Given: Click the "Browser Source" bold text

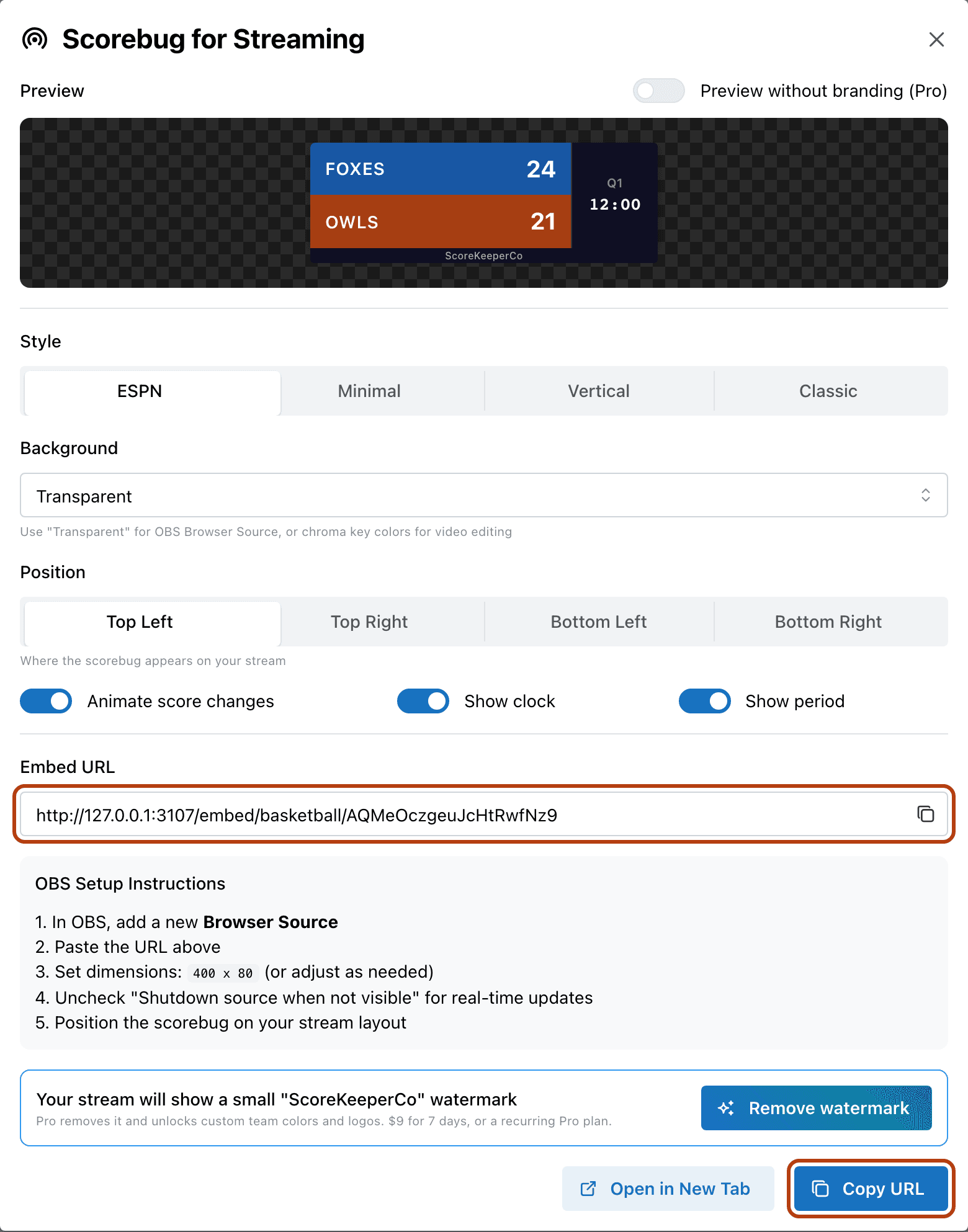Looking at the screenshot, I should 271,922.
